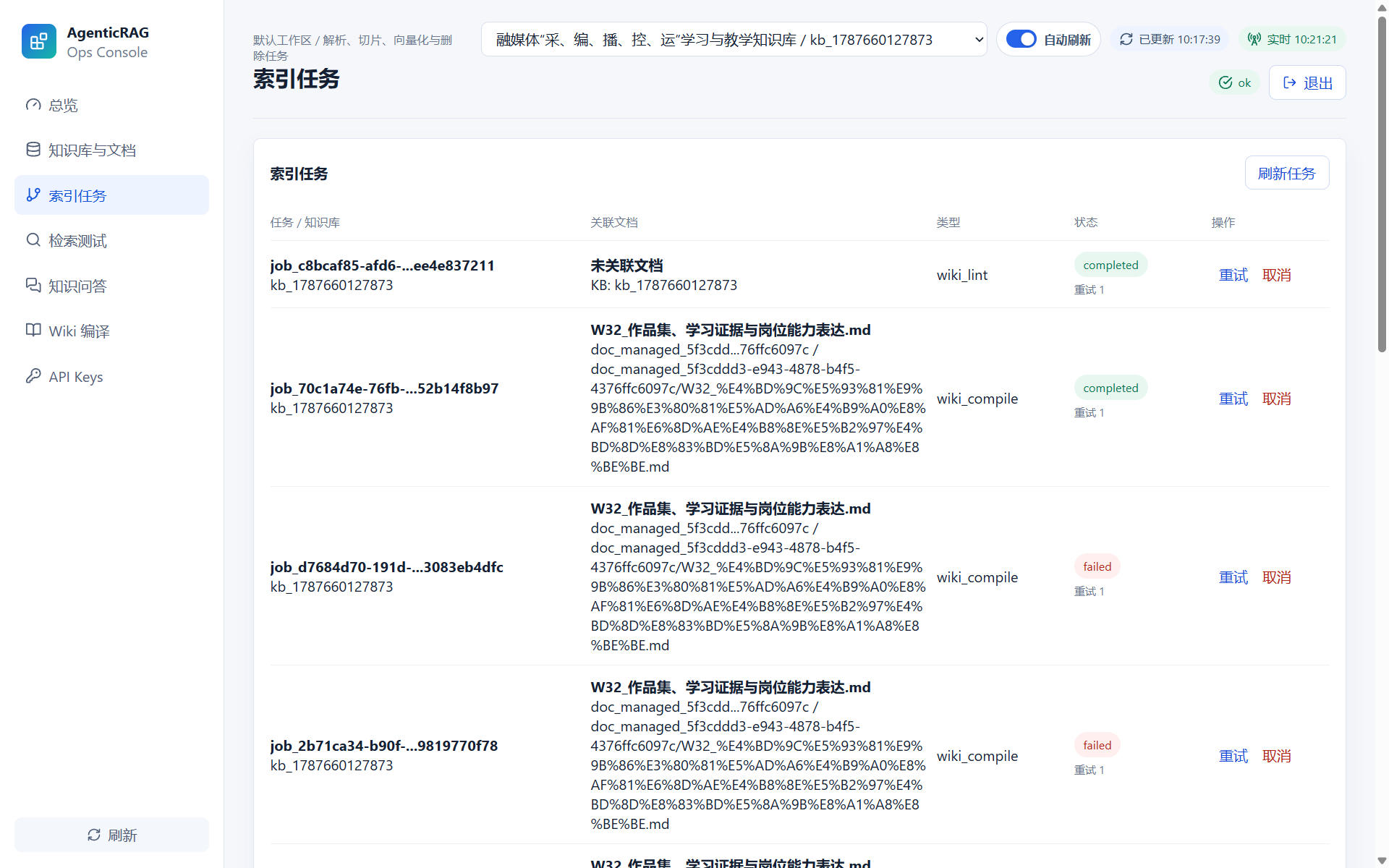
Task: Click the wiki_lint type cell
Action: (x=962, y=275)
